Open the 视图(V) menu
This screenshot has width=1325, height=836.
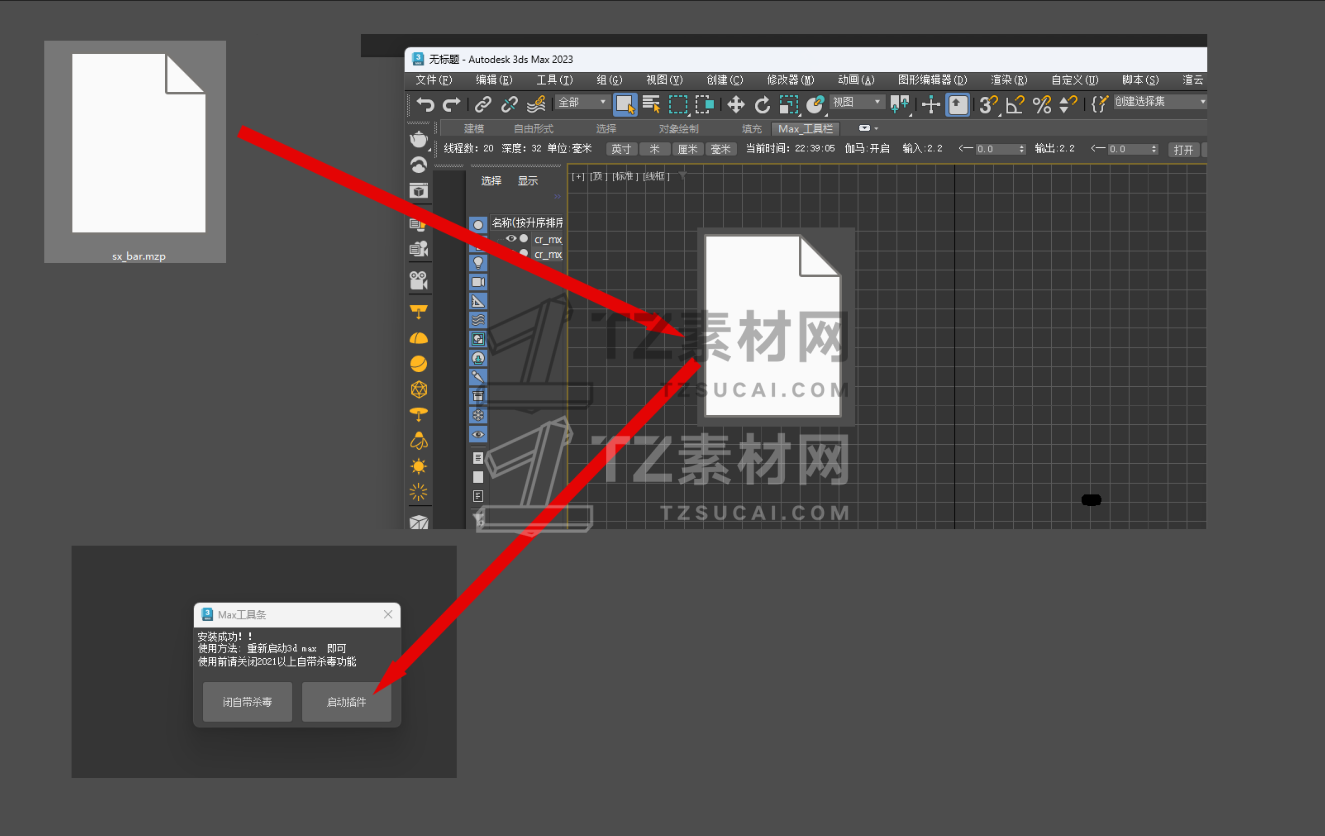(x=664, y=80)
